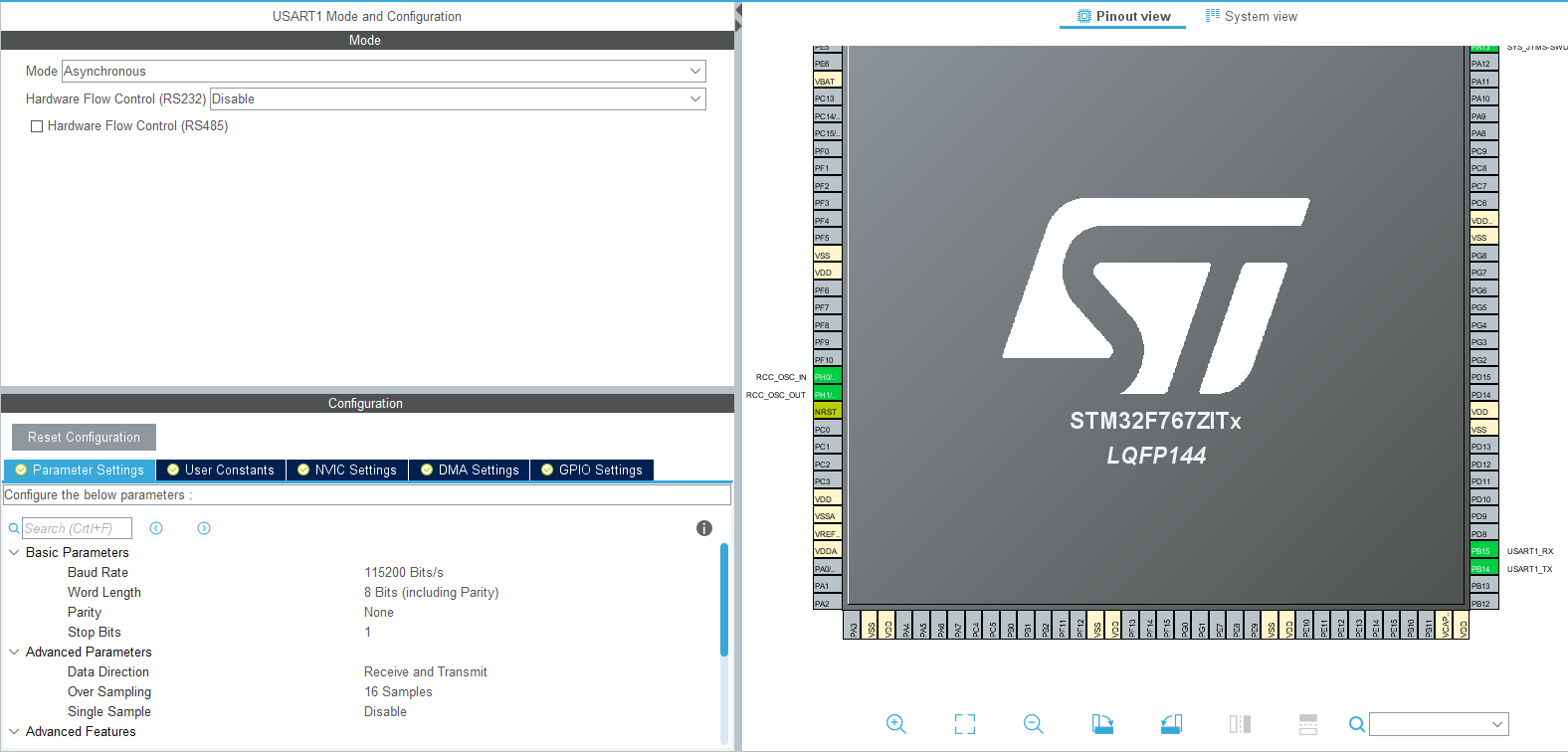Select the PH1 RCC_OSC_OUT pin
This screenshot has width=1568, height=752.
[828, 394]
